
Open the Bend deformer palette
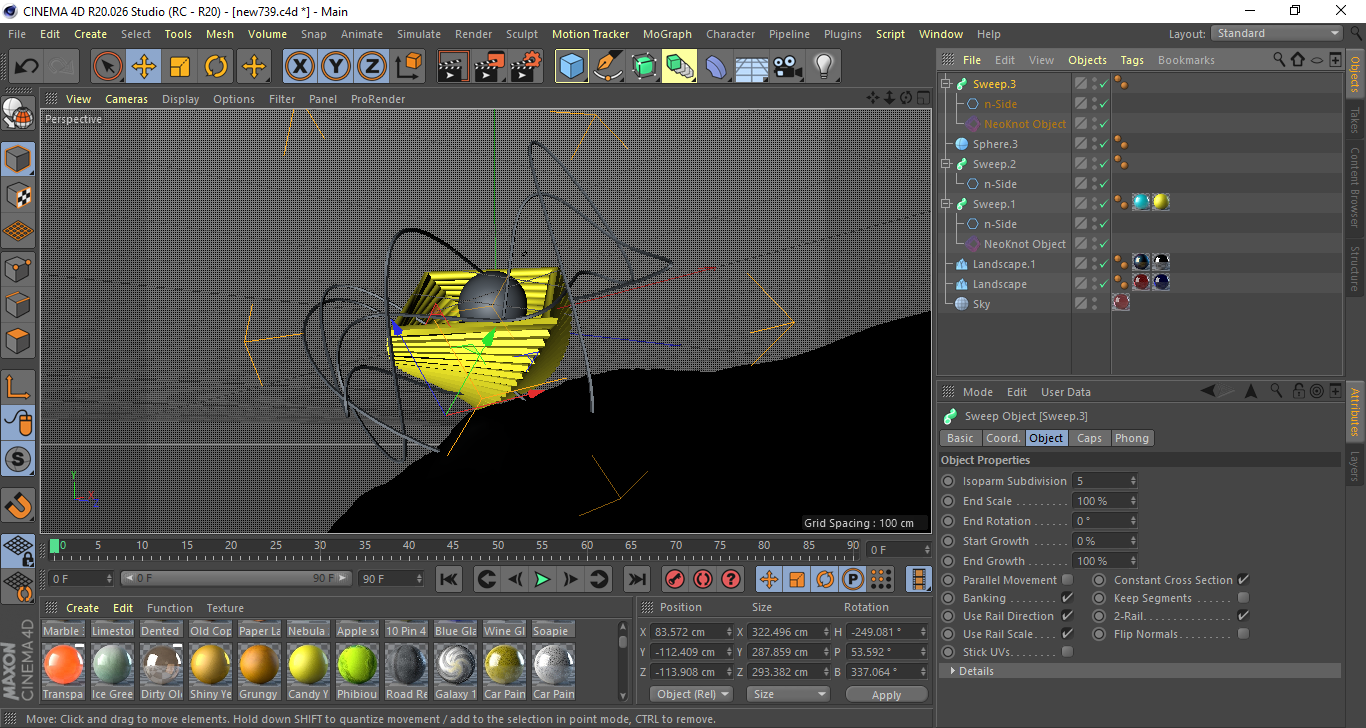tap(717, 67)
